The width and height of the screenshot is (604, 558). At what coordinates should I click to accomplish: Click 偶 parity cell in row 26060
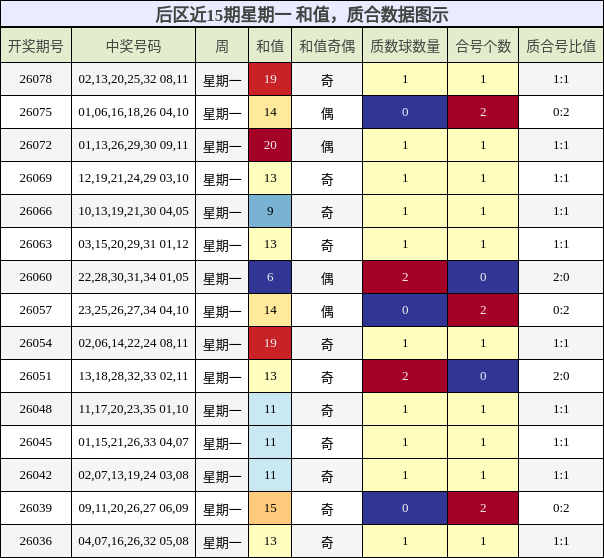tap(327, 278)
